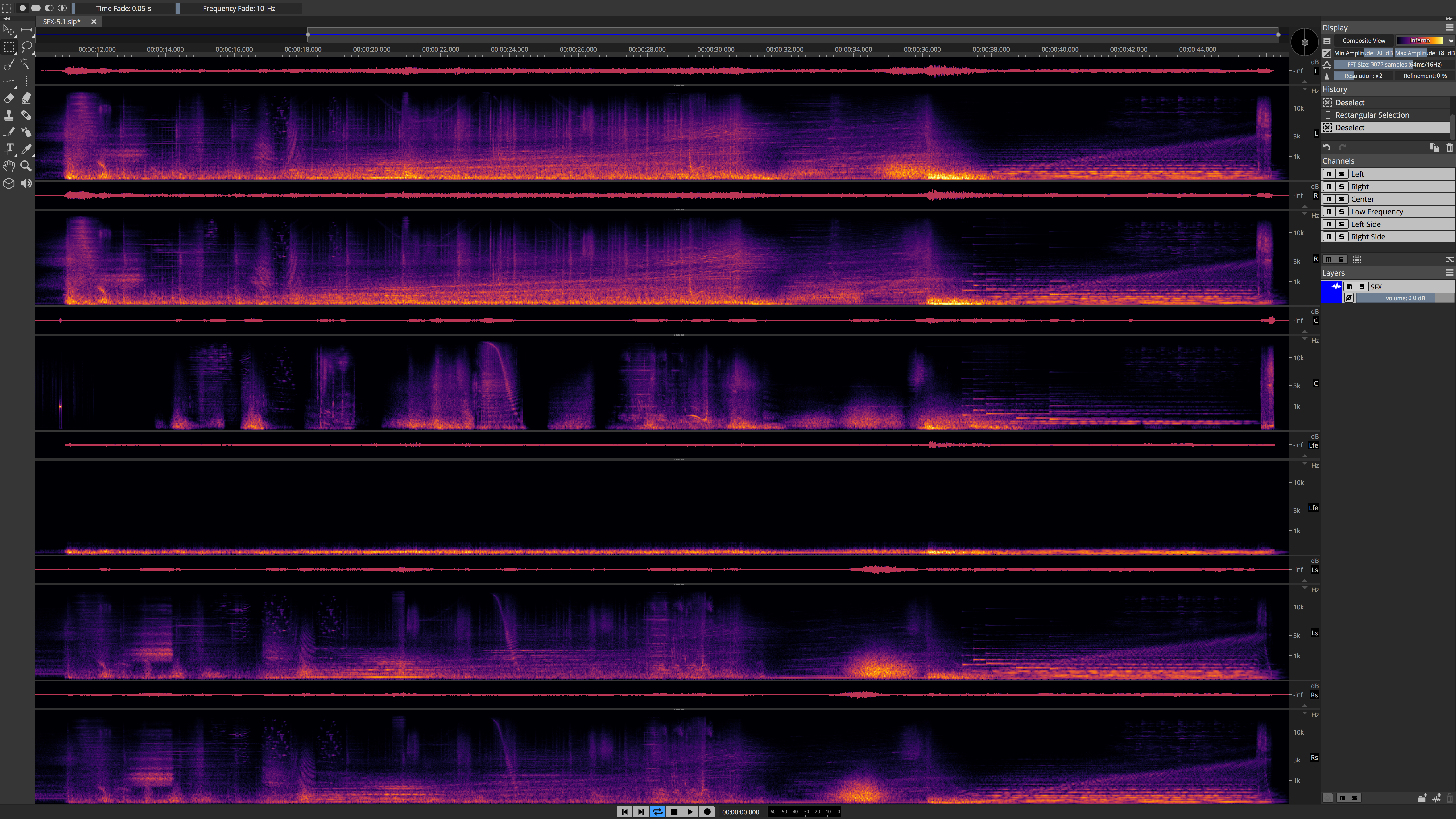Click the Composite View button
This screenshot has width=1456, height=819.
click(x=1364, y=40)
